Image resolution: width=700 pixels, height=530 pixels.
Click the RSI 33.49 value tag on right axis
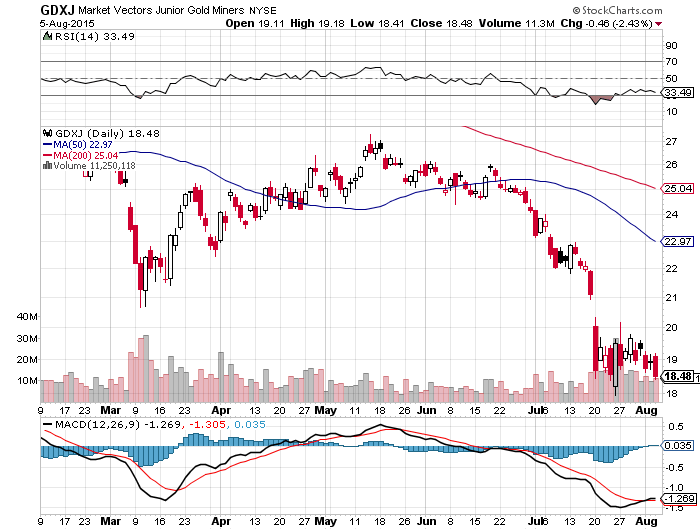(x=677, y=92)
